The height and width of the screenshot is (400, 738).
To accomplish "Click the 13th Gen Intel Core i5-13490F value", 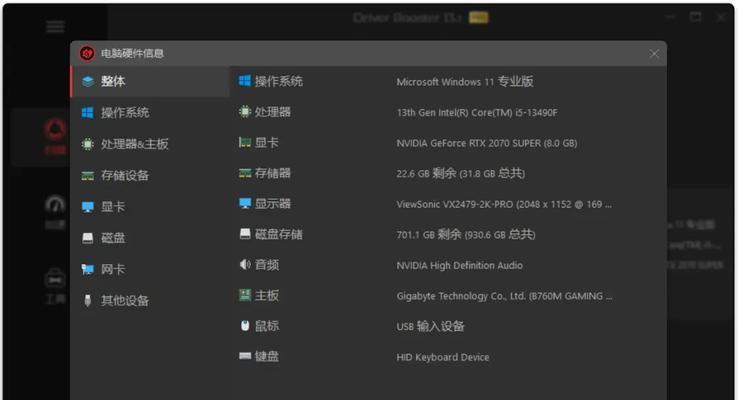I will click(477, 112).
